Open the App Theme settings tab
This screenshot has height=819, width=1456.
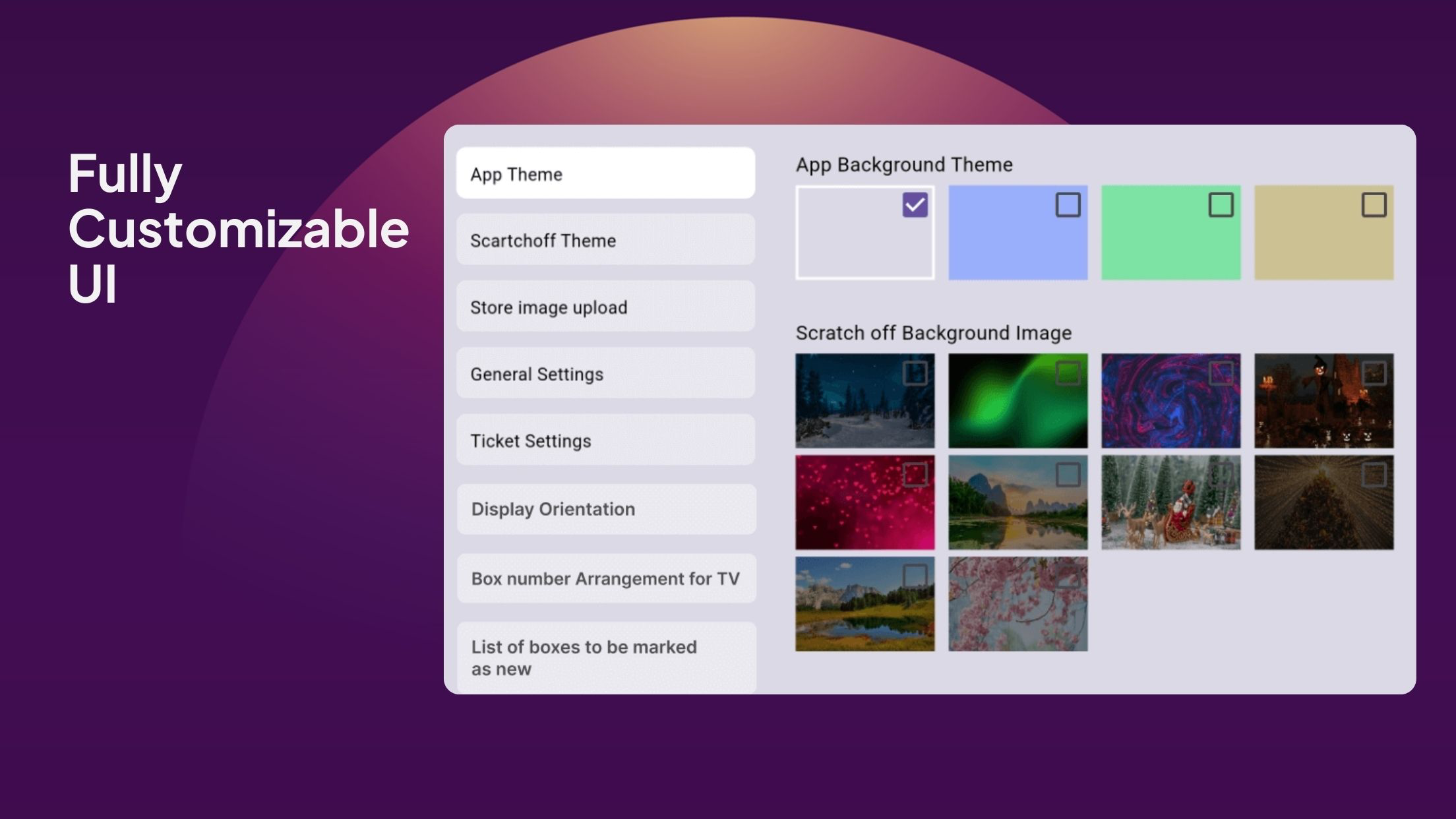point(605,173)
